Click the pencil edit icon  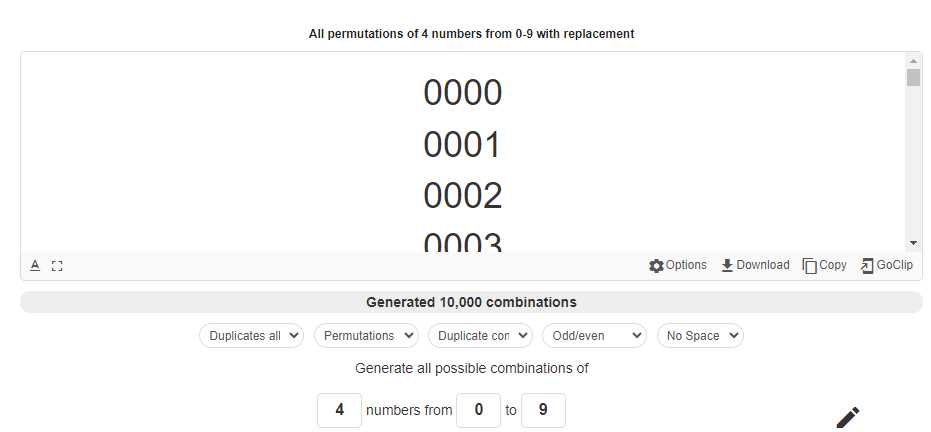847,417
